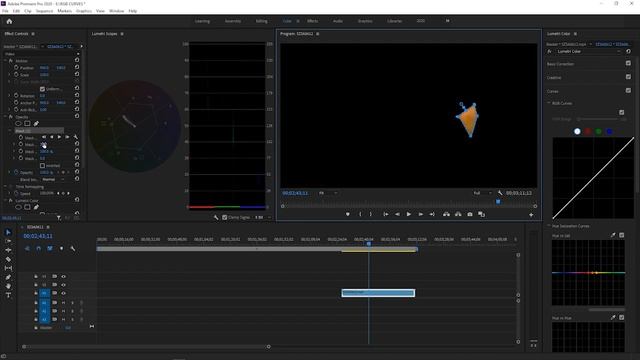
Task: Toggle the Uniform Scale checkbox
Action: click(x=42, y=89)
